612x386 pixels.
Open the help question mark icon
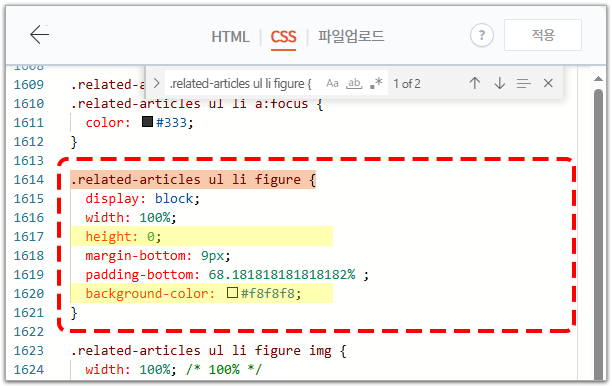(x=482, y=35)
